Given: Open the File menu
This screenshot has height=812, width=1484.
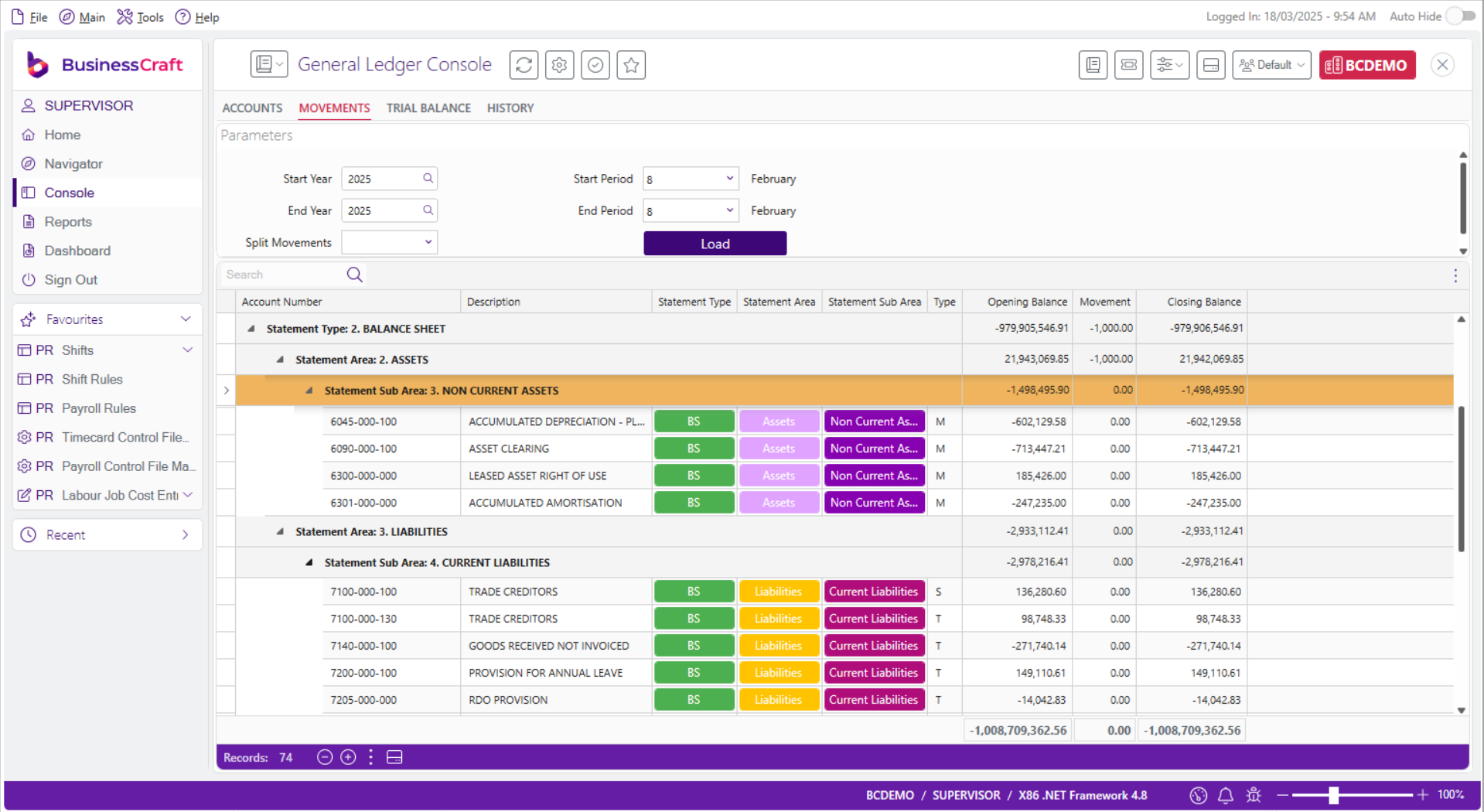Looking at the screenshot, I should [x=29, y=17].
